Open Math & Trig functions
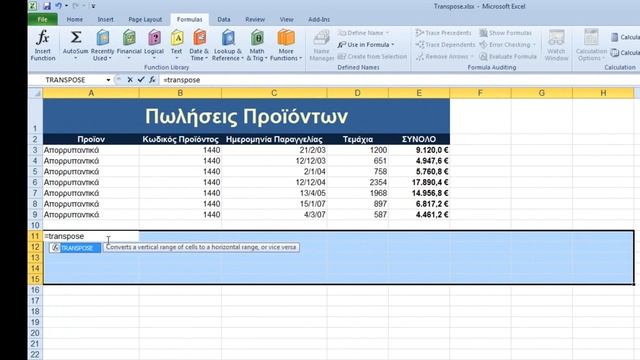The height and width of the screenshot is (360, 640). point(257,45)
